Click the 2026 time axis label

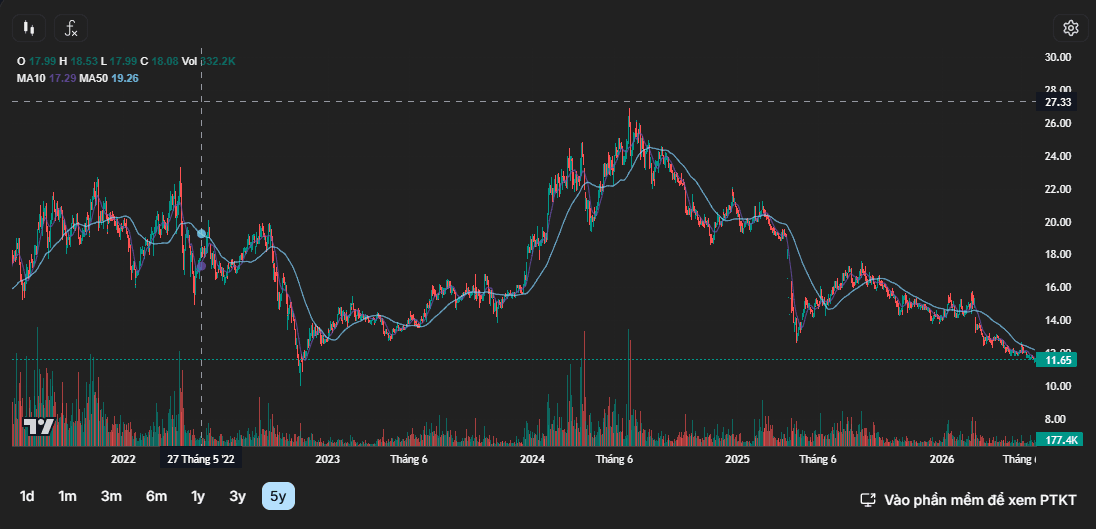(x=942, y=459)
